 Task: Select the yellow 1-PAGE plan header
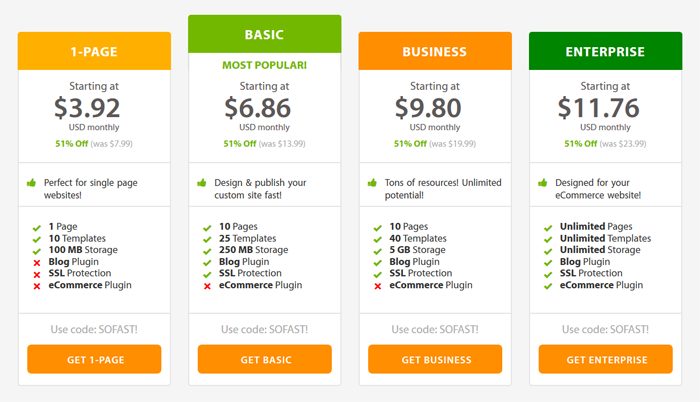(x=94, y=51)
